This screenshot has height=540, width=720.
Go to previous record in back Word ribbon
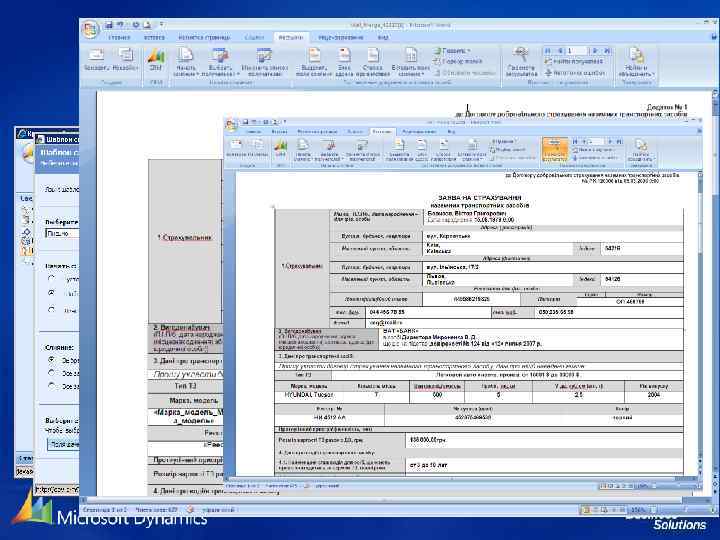[x=560, y=51]
